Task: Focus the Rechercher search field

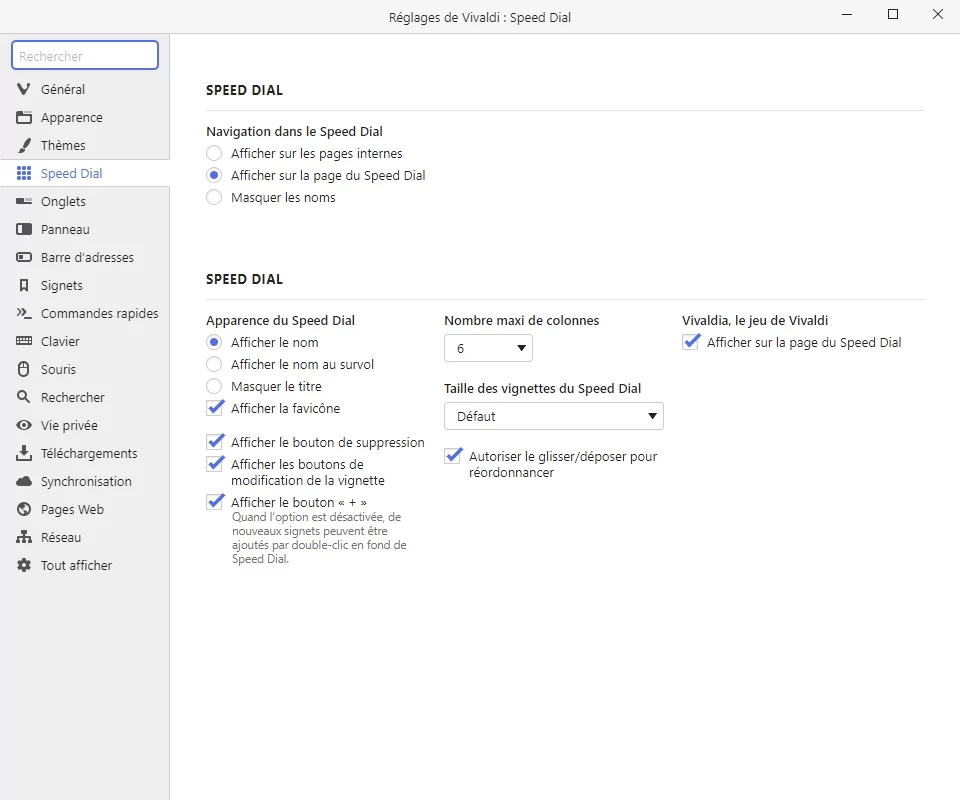Action: [85, 56]
